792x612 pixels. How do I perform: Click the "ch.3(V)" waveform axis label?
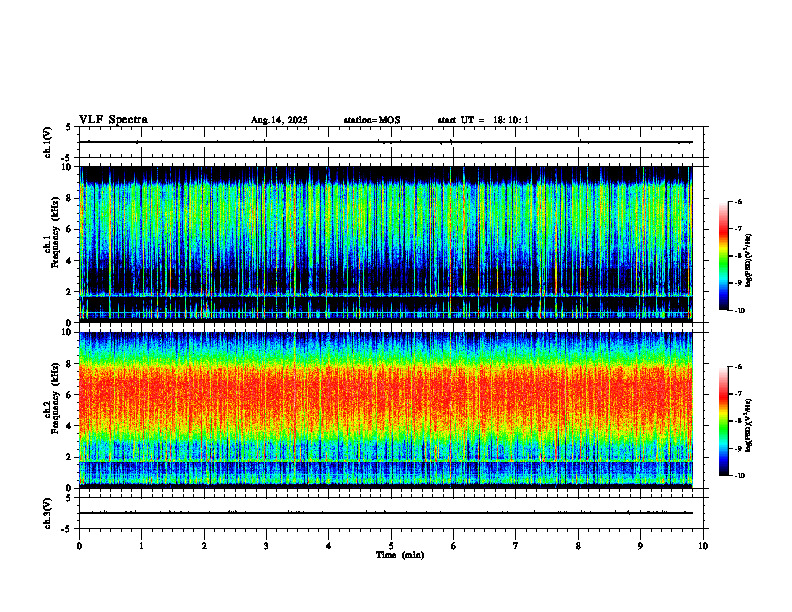48,513
